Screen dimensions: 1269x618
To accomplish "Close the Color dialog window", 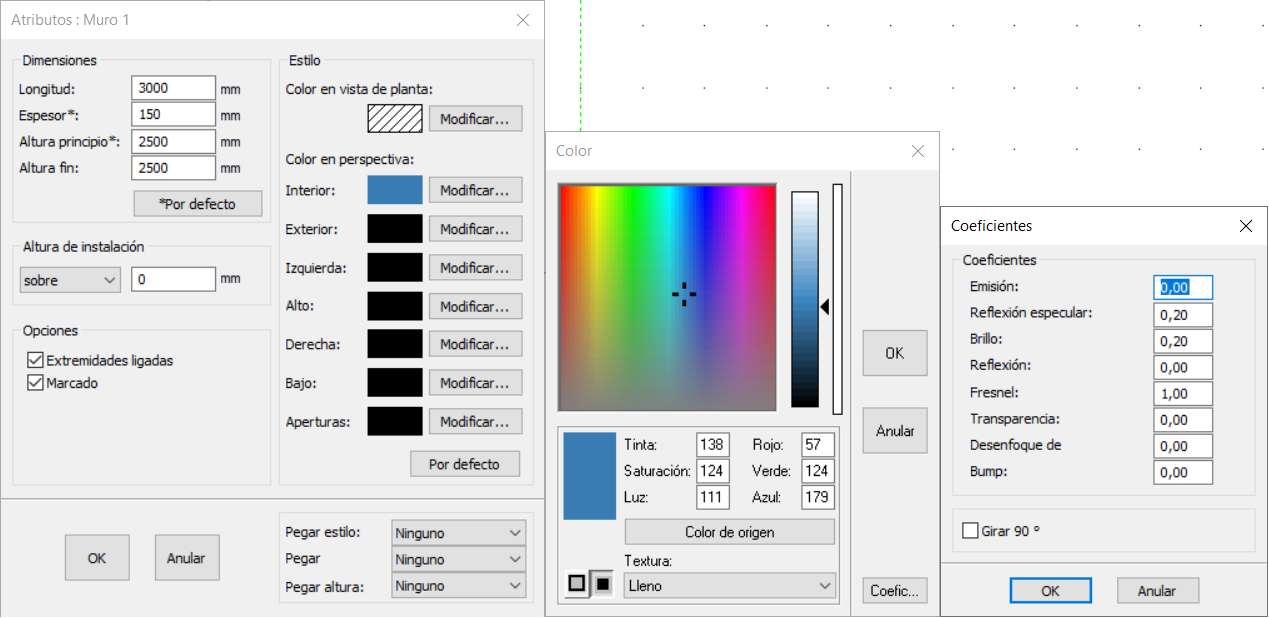I will (x=918, y=151).
